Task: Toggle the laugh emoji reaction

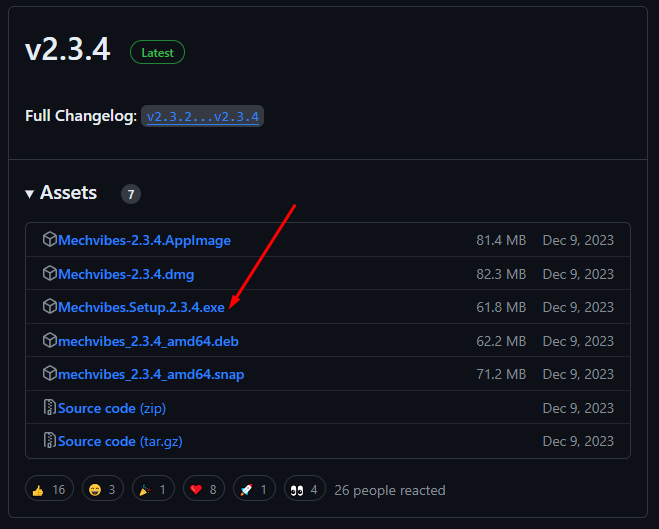Action: tap(103, 489)
